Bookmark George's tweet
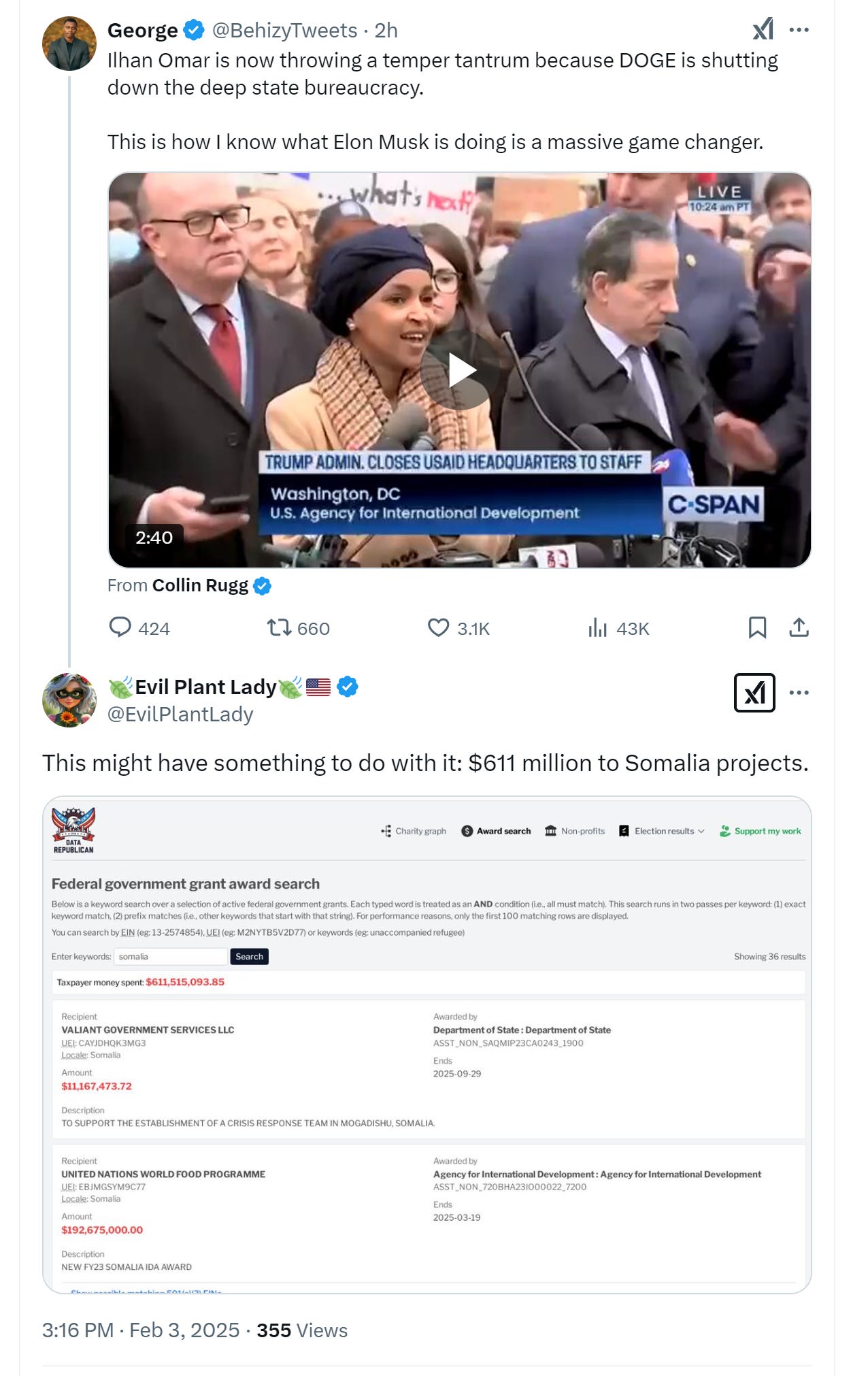Viewport: 868px width, 1376px height. pos(757,627)
